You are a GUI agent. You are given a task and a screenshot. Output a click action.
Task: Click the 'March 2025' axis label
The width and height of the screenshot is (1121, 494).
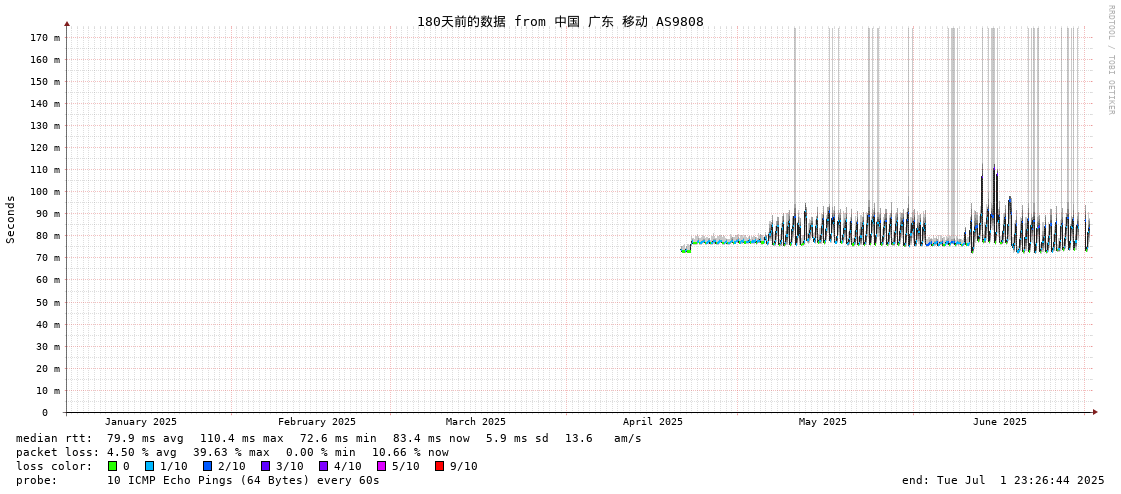pos(475,422)
